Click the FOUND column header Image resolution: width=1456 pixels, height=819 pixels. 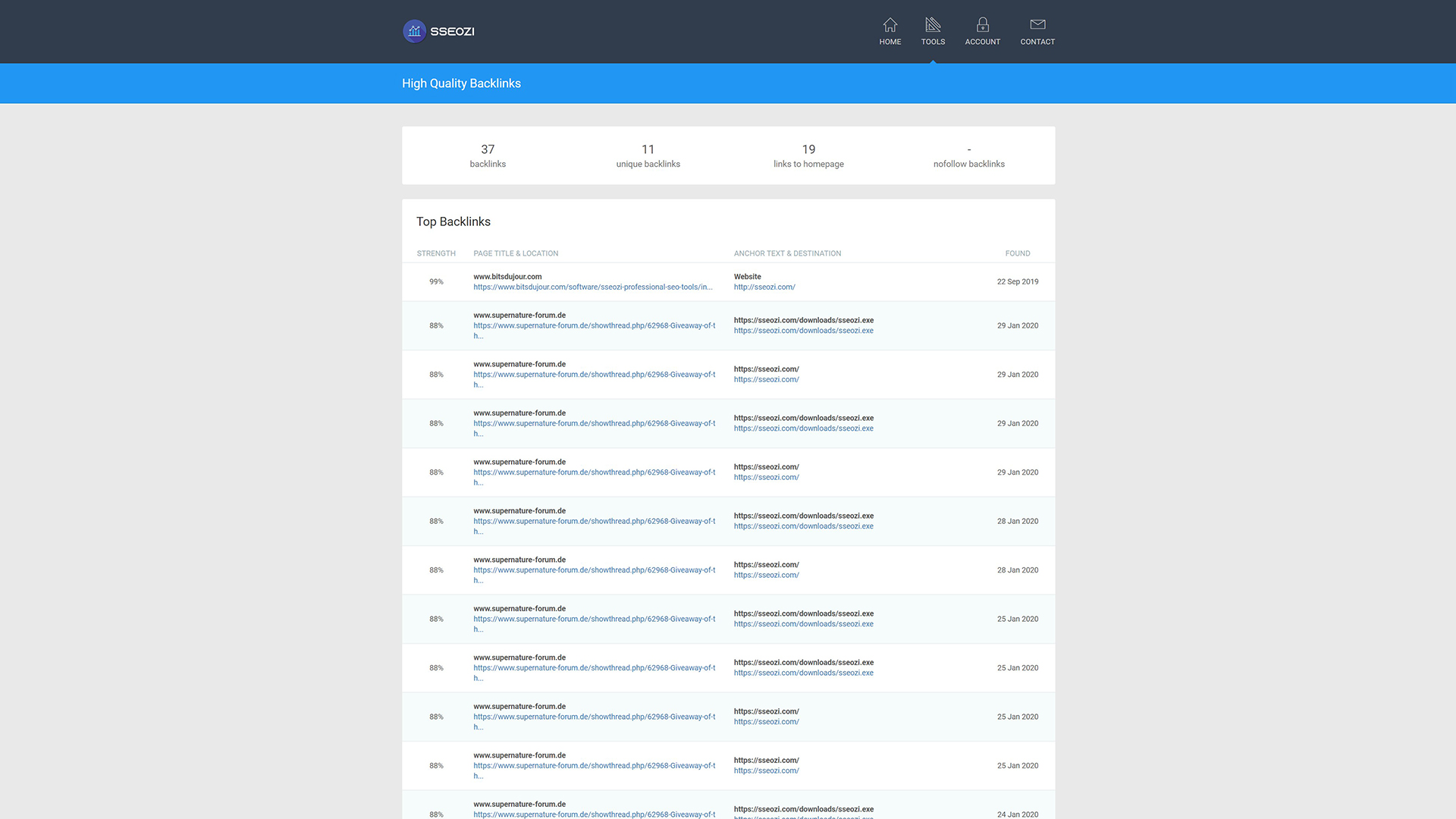(x=1018, y=253)
